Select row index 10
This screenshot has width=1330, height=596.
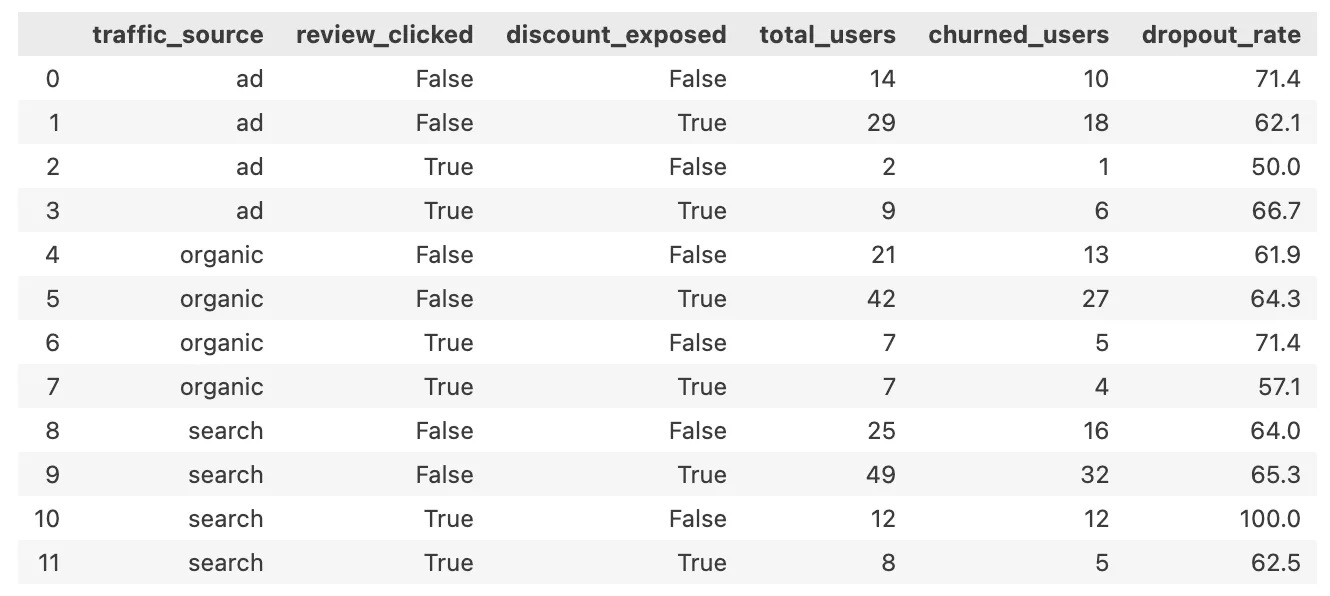[x=48, y=519]
